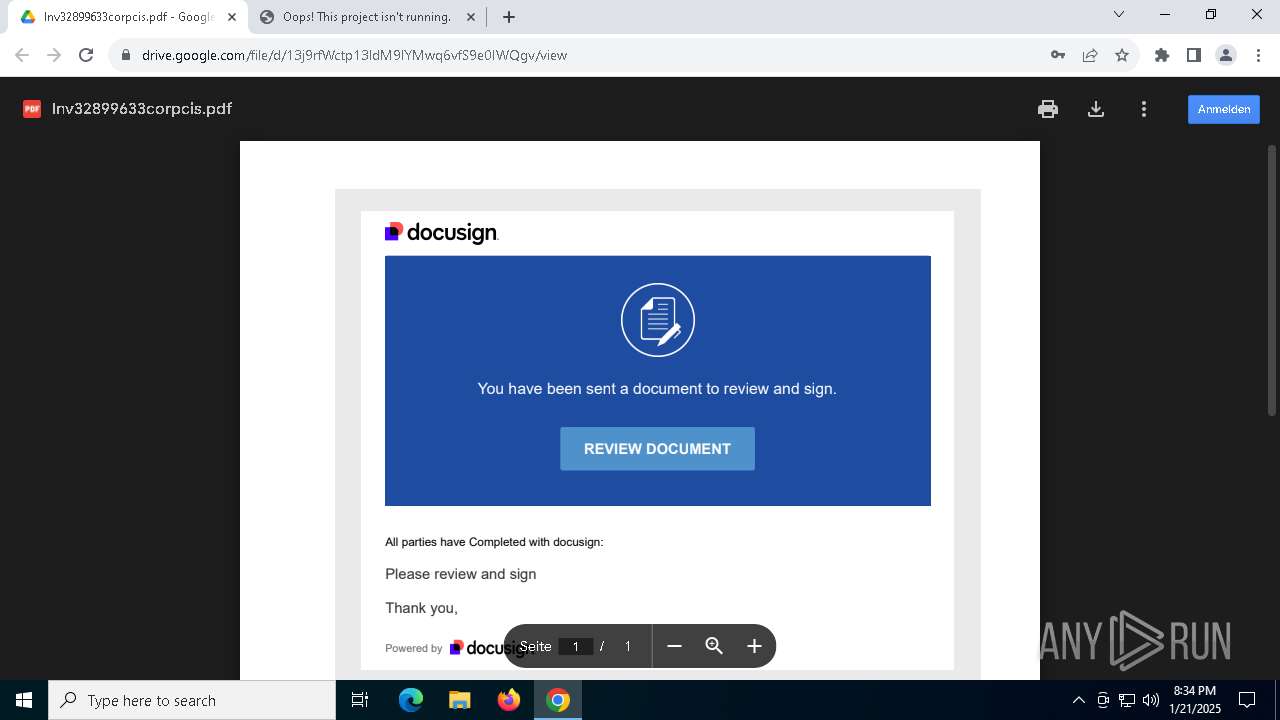This screenshot has height=720, width=1280.
Task: Open the notifications action center
Action: point(1248,700)
